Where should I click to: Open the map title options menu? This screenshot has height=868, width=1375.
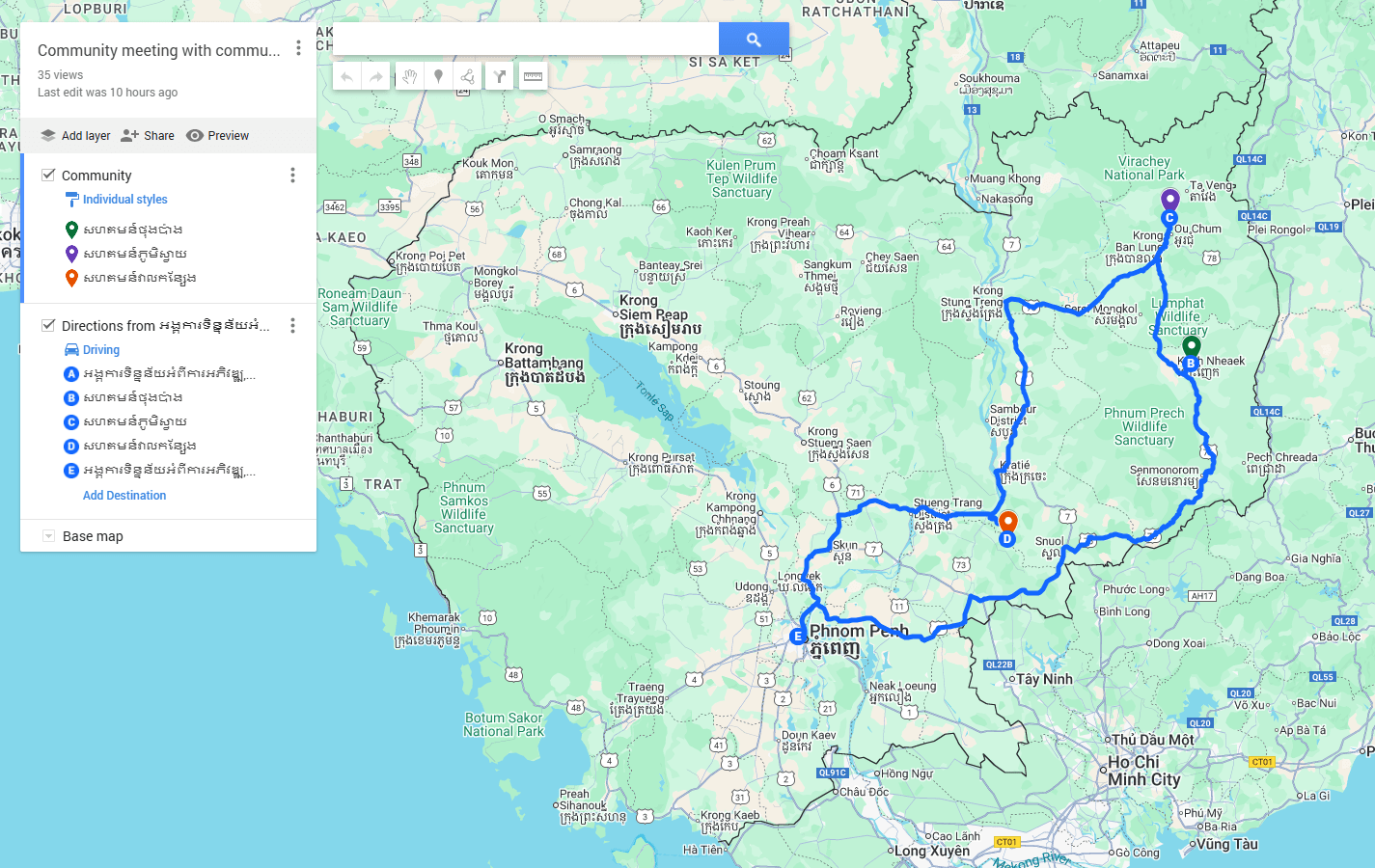(x=298, y=48)
